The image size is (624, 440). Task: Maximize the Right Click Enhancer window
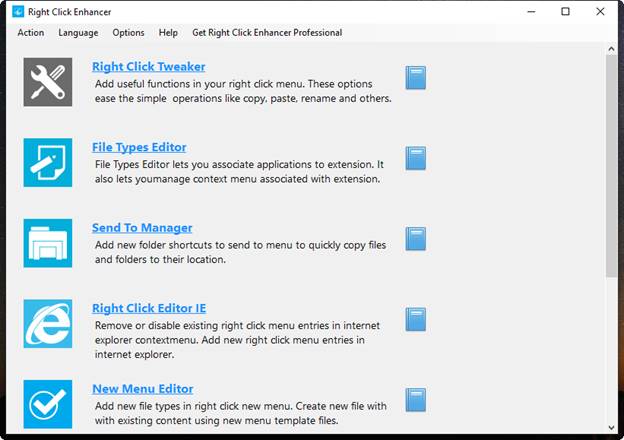click(x=565, y=12)
